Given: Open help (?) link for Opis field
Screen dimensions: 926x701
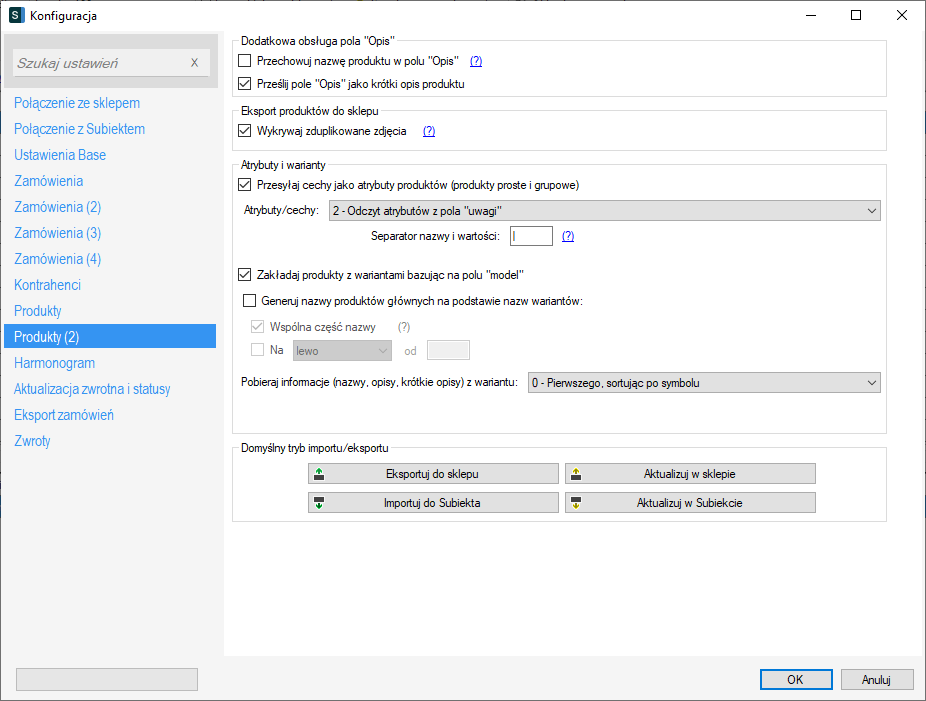Looking at the screenshot, I should click(476, 61).
